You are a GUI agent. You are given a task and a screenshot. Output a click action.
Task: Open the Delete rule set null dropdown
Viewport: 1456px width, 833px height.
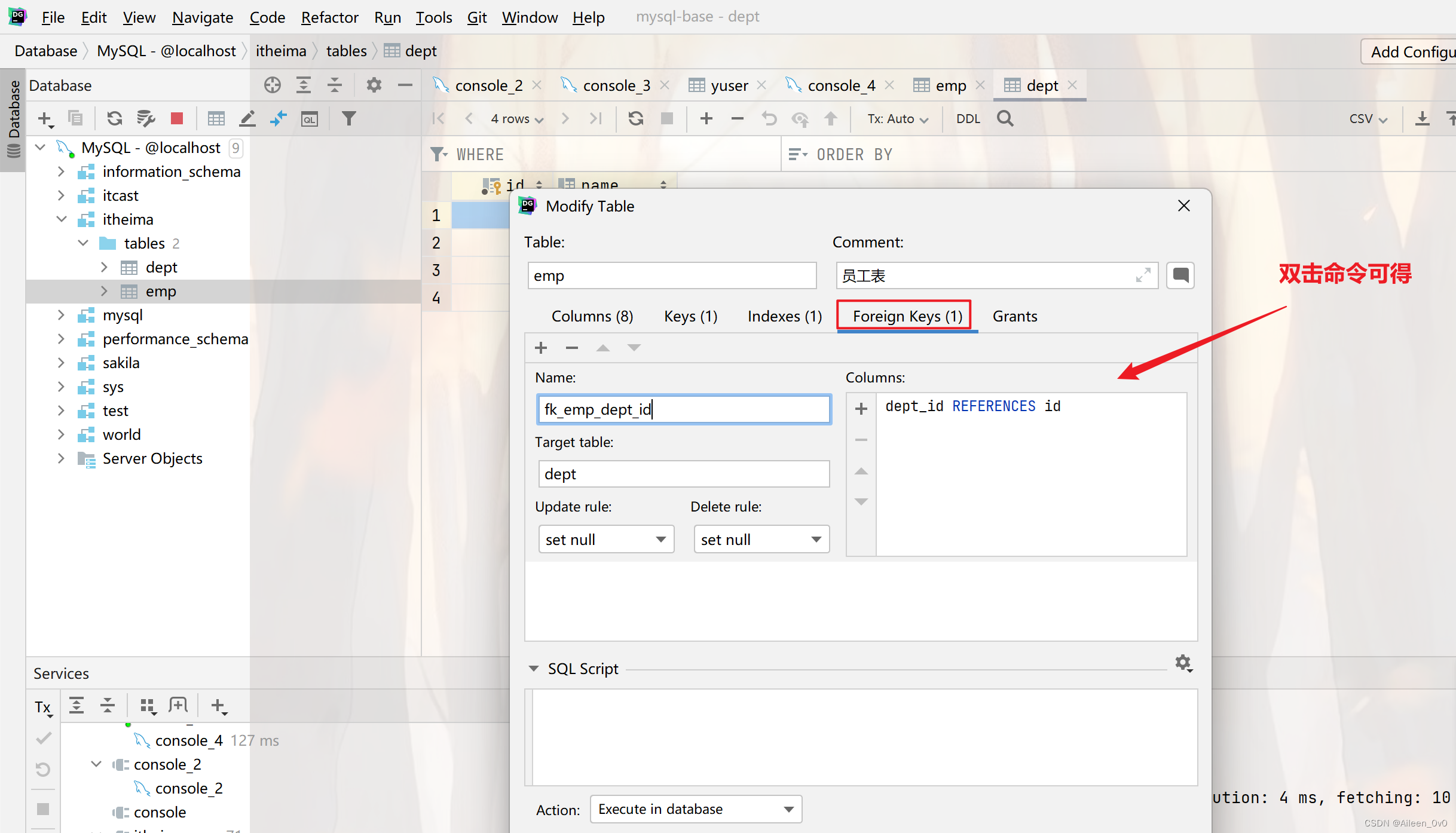pyautogui.click(x=761, y=539)
